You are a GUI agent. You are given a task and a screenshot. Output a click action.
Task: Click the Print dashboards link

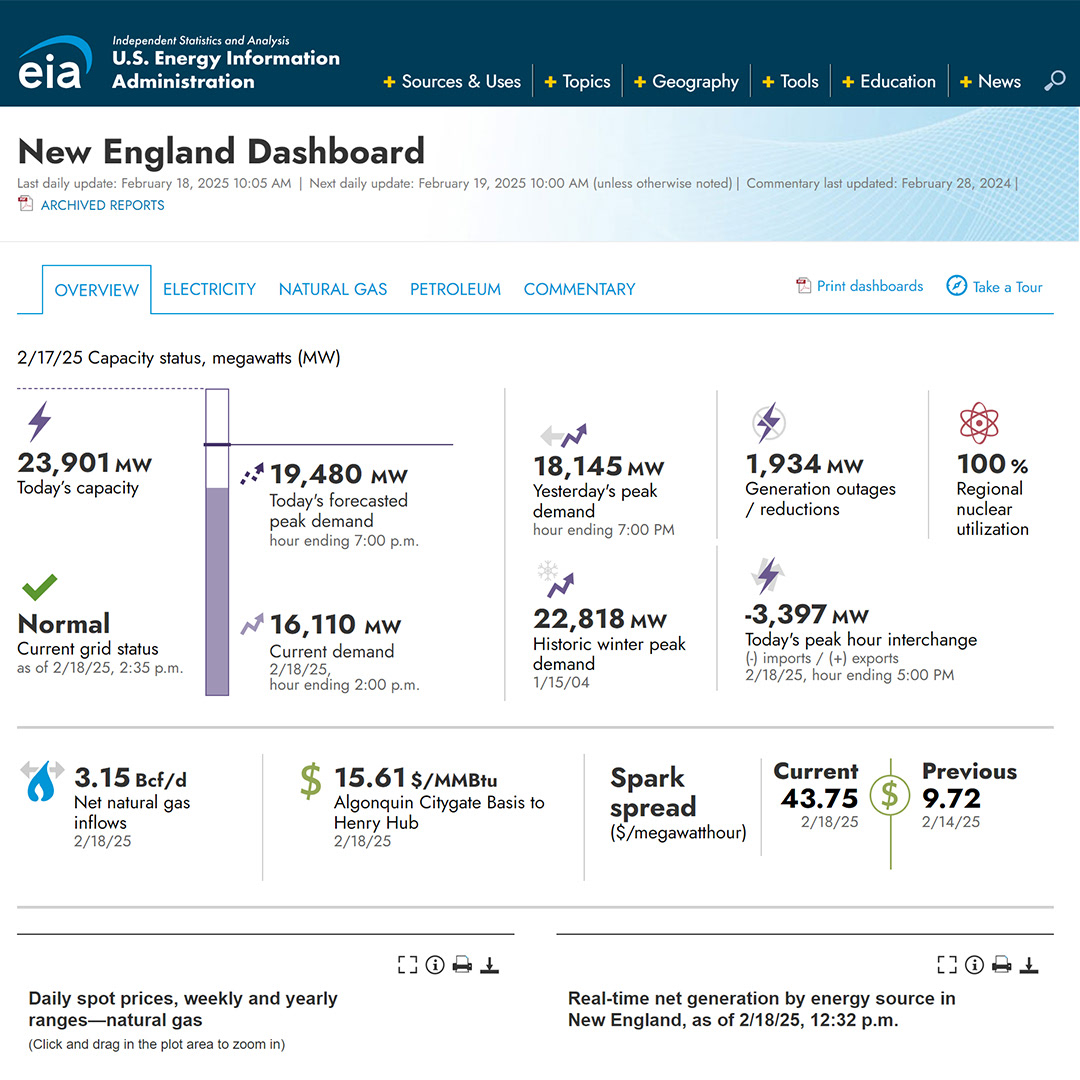(870, 286)
